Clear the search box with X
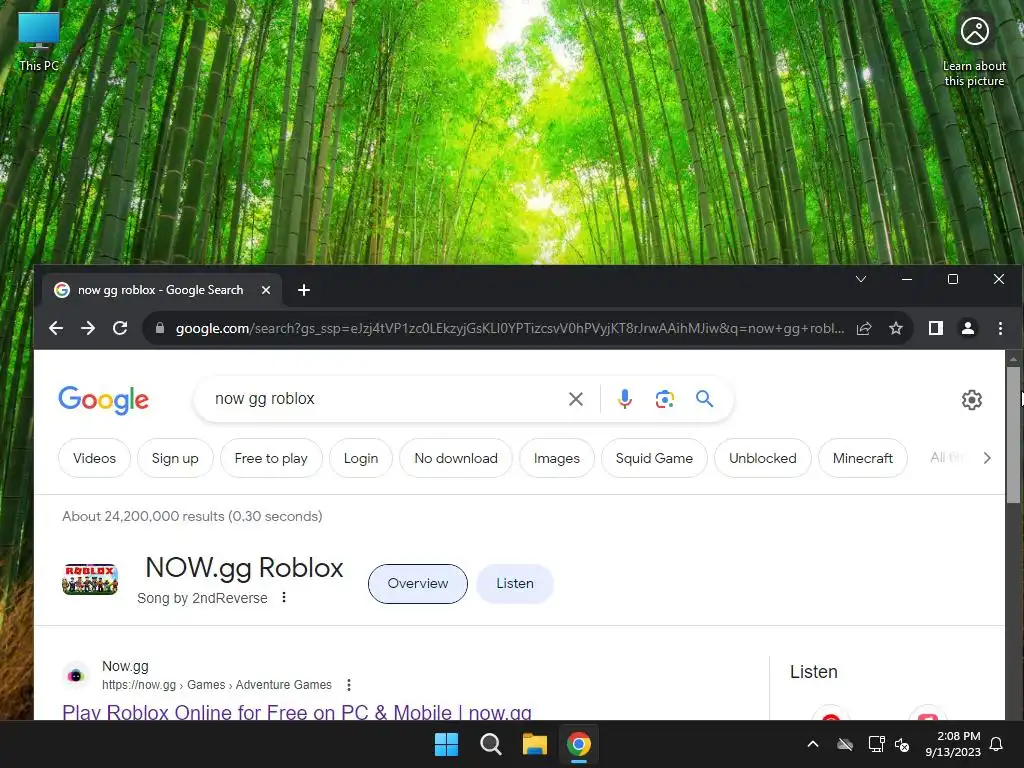Image resolution: width=1024 pixels, height=768 pixels. coord(575,399)
